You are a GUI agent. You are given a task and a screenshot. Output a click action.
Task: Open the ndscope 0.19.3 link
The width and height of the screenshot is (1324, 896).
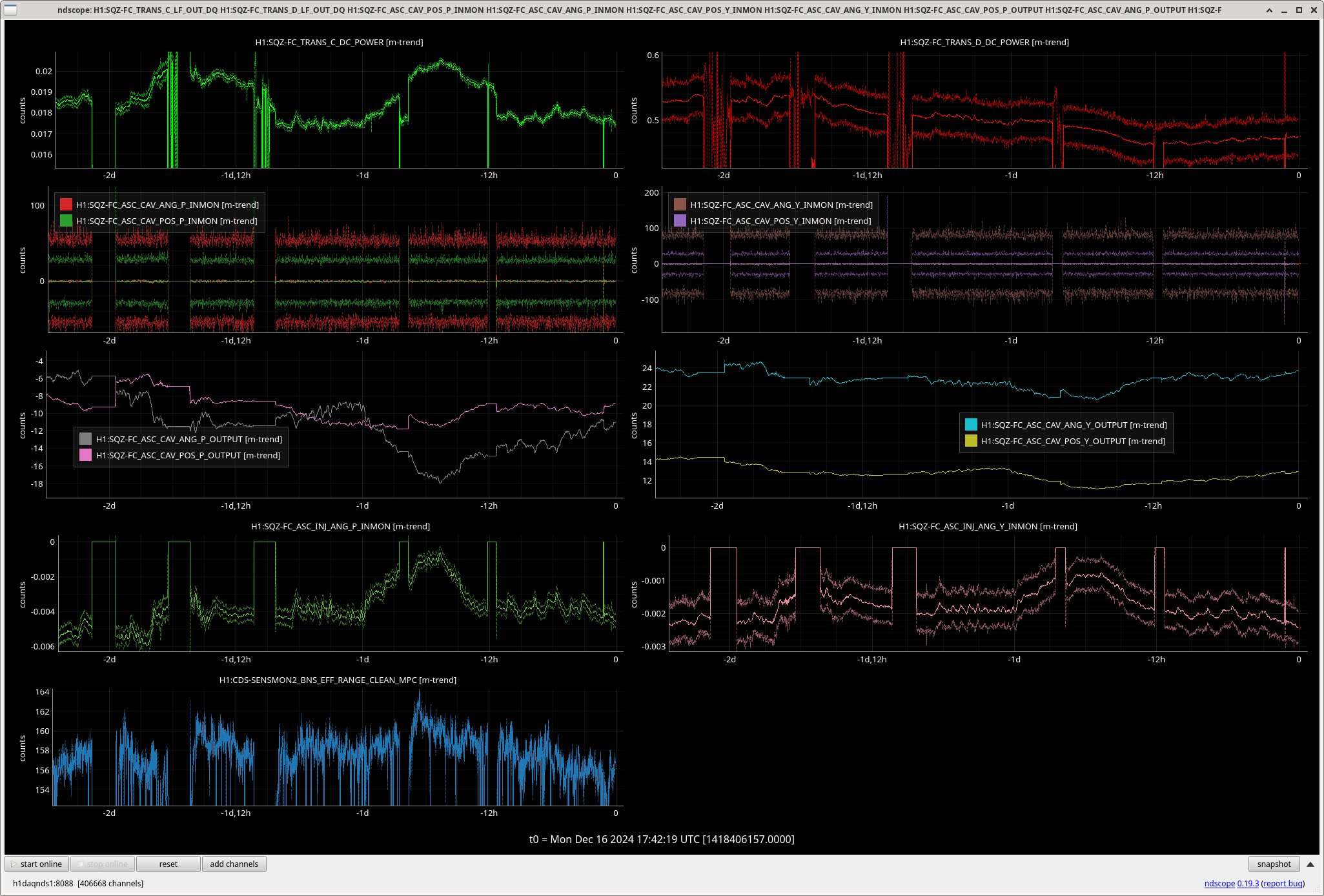(x=1231, y=883)
